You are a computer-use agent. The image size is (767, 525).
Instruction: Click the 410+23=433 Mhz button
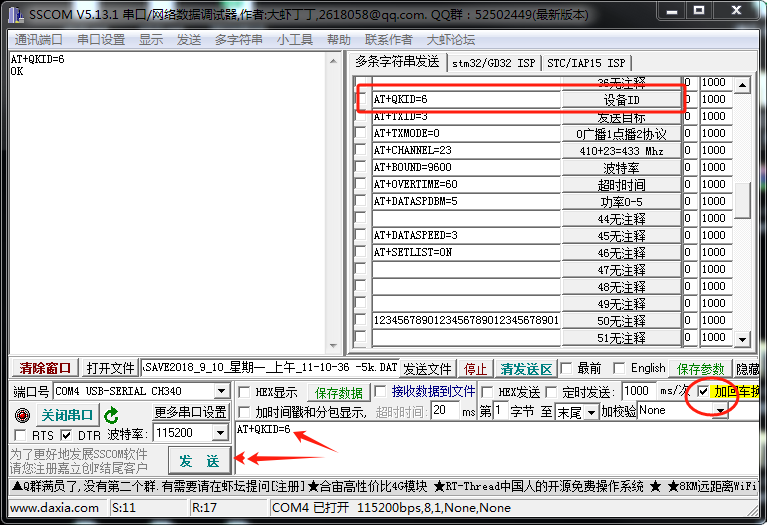pyautogui.click(x=621, y=151)
